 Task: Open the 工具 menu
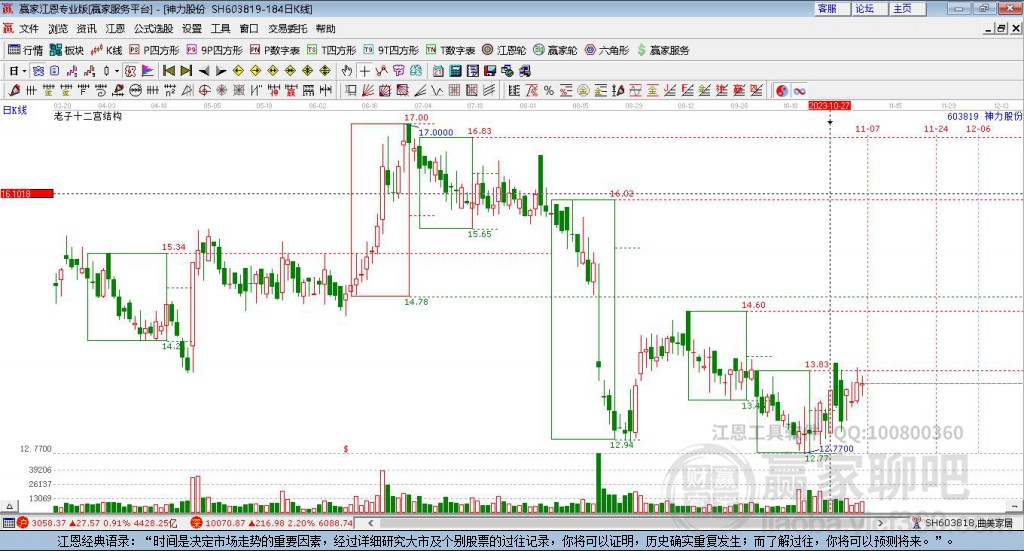tap(220, 29)
